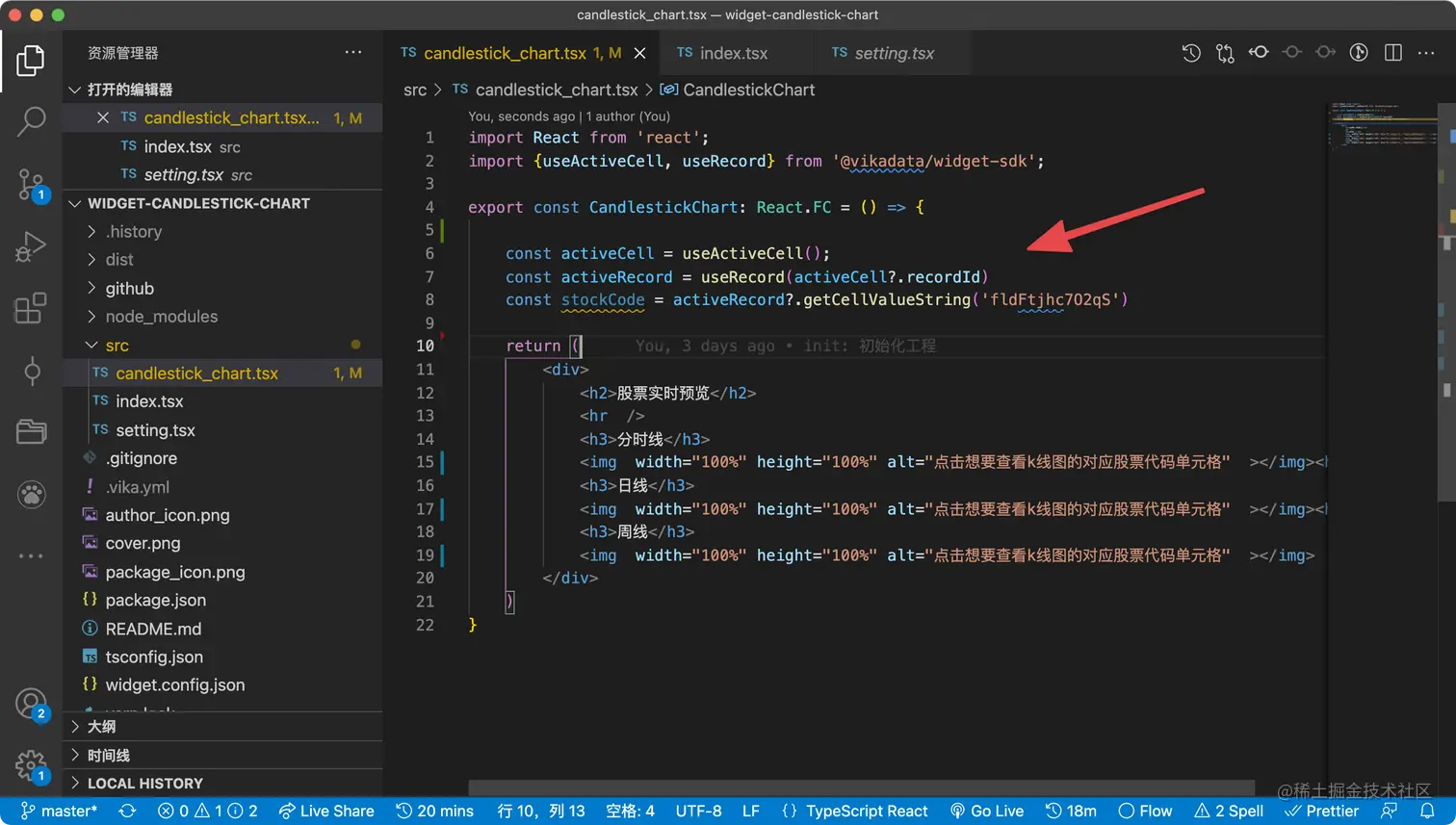Open index.tsx under src folder
Viewport: 1456px width, 825px height.
coord(222,401)
